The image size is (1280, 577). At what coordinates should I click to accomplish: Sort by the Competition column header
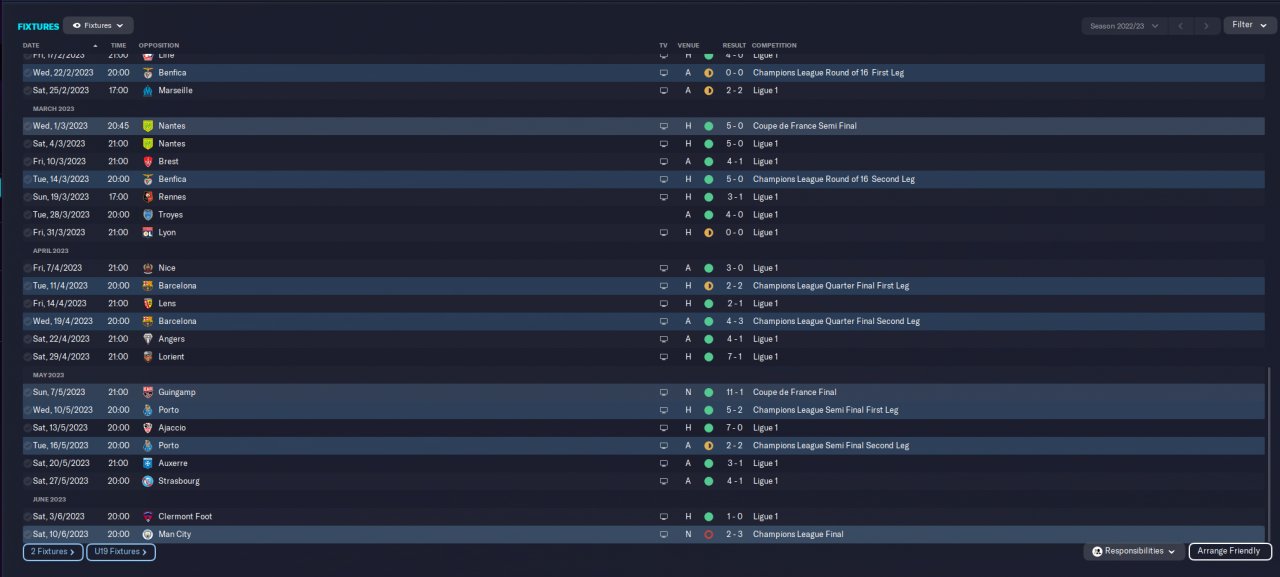[774, 46]
